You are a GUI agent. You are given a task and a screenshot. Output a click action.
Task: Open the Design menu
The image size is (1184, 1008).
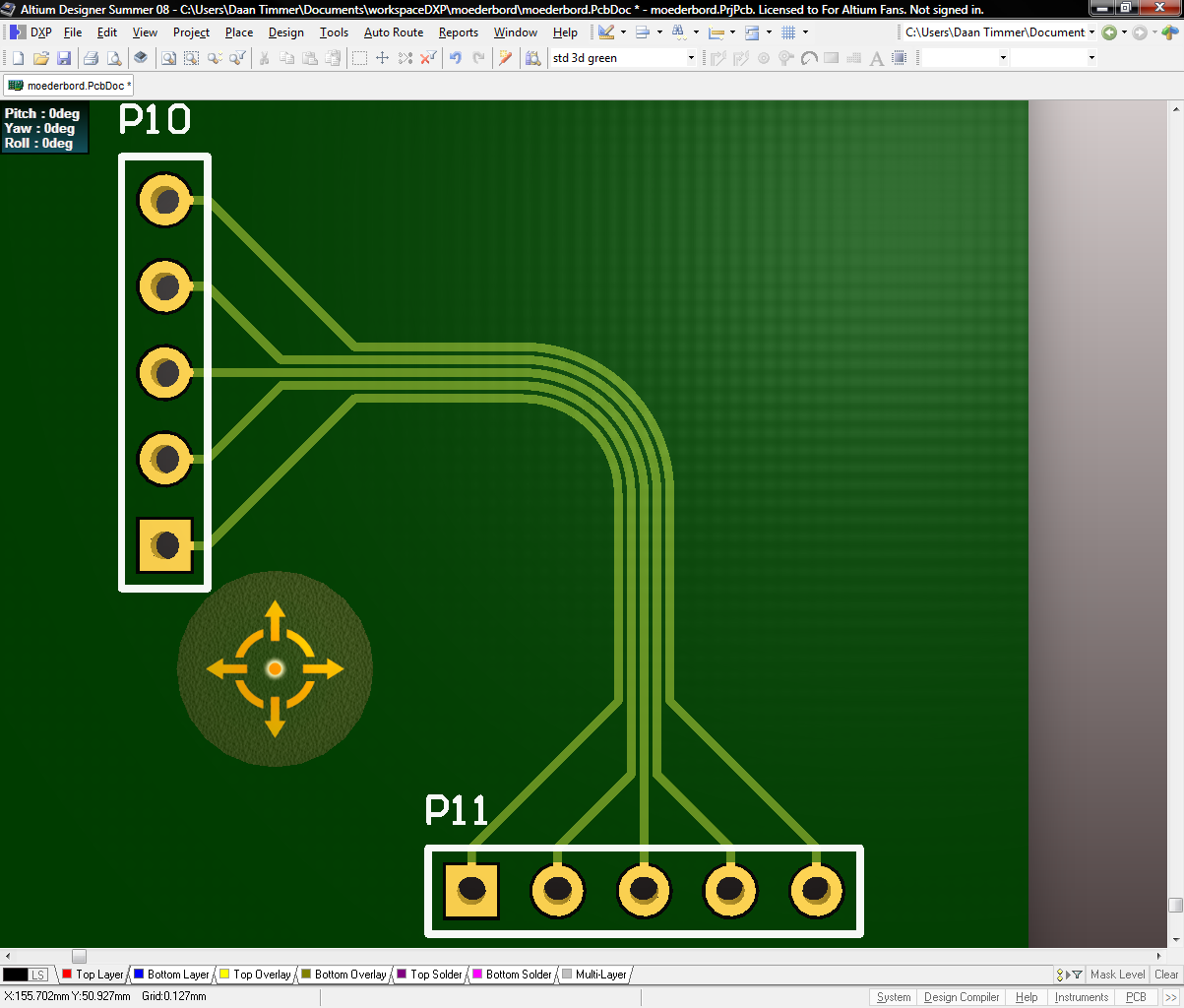[x=285, y=32]
